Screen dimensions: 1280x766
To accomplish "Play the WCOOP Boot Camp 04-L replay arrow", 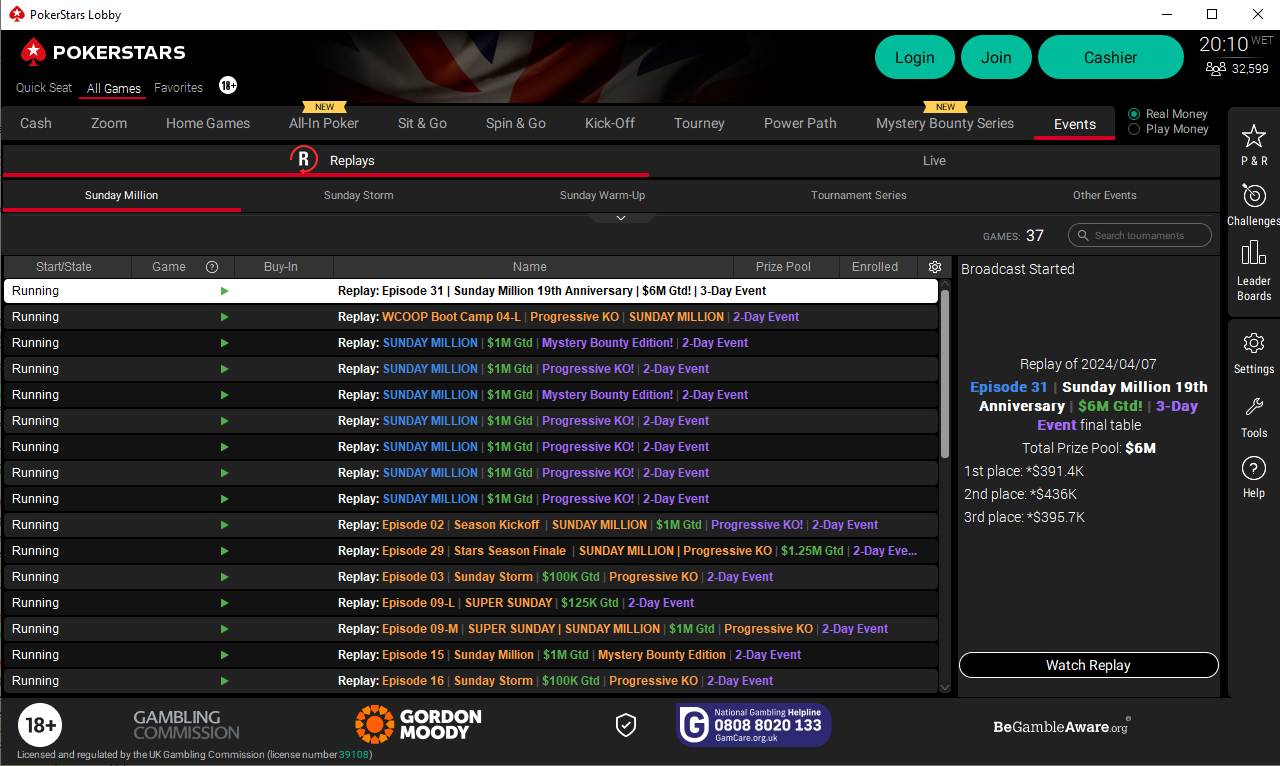I will (x=224, y=317).
